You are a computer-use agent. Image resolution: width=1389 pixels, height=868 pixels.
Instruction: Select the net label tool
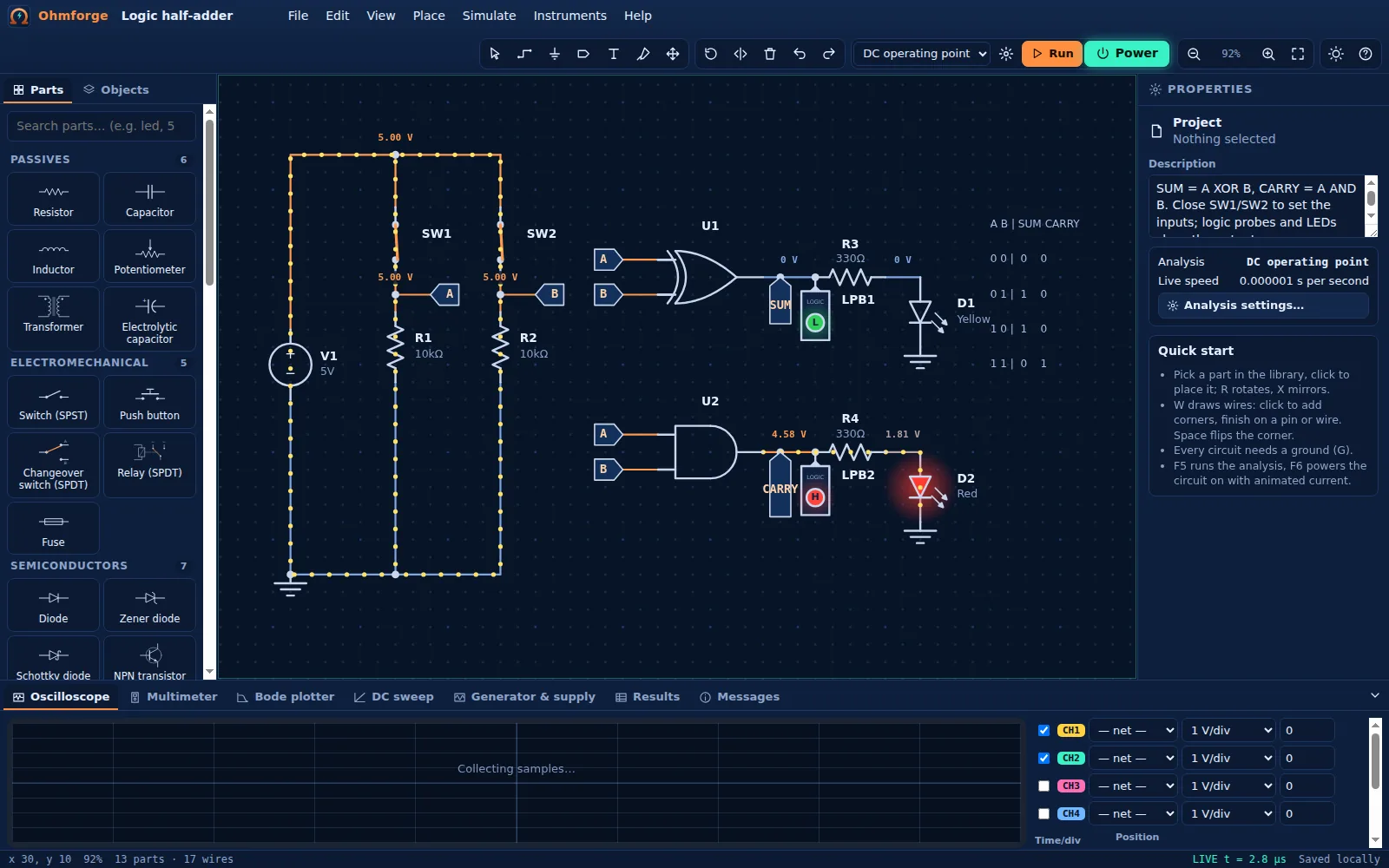click(583, 54)
